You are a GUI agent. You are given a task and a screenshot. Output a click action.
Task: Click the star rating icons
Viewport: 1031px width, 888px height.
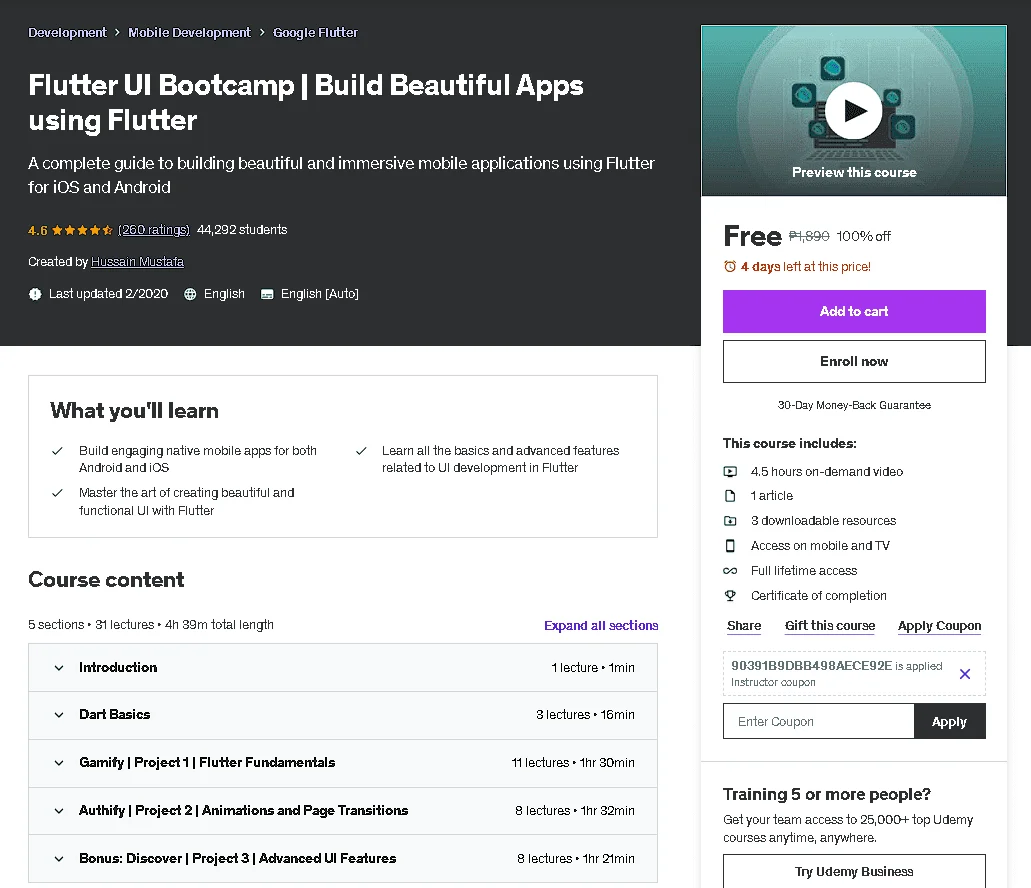click(82, 230)
